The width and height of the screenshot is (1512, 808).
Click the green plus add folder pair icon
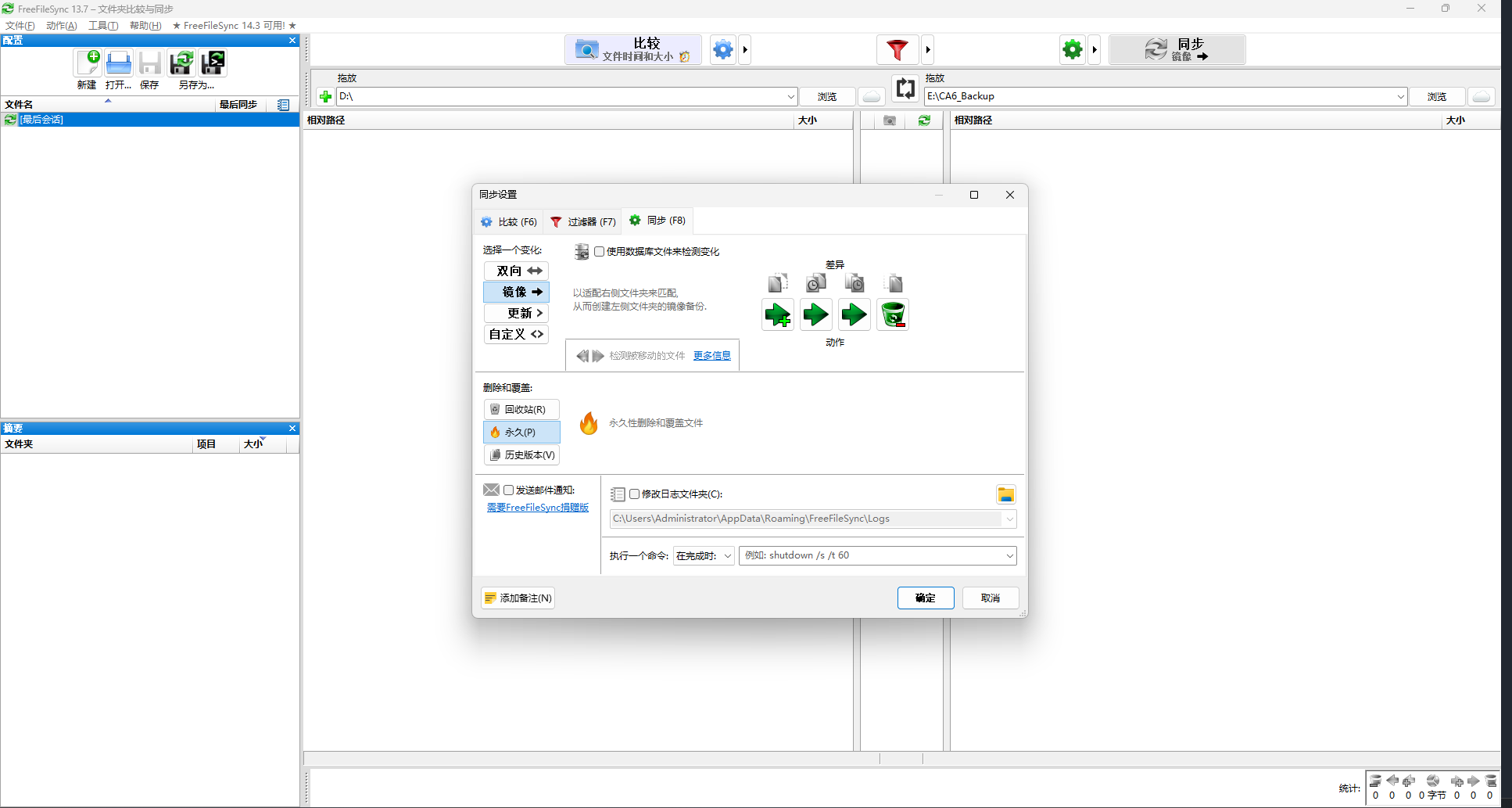(x=325, y=97)
